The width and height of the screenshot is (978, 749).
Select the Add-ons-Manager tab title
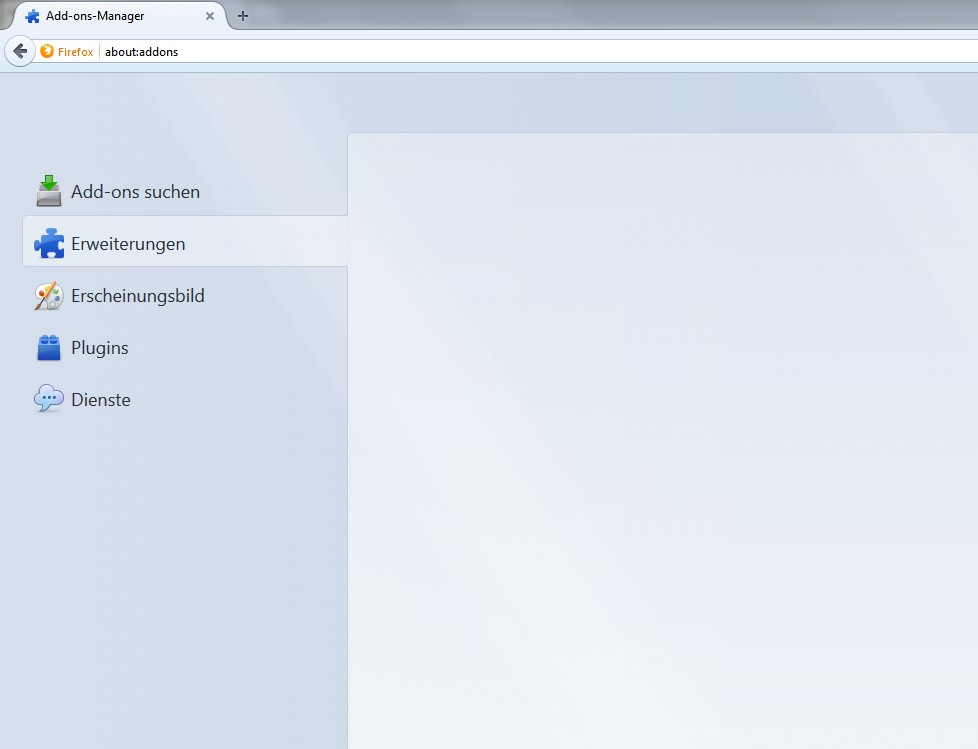[95, 16]
